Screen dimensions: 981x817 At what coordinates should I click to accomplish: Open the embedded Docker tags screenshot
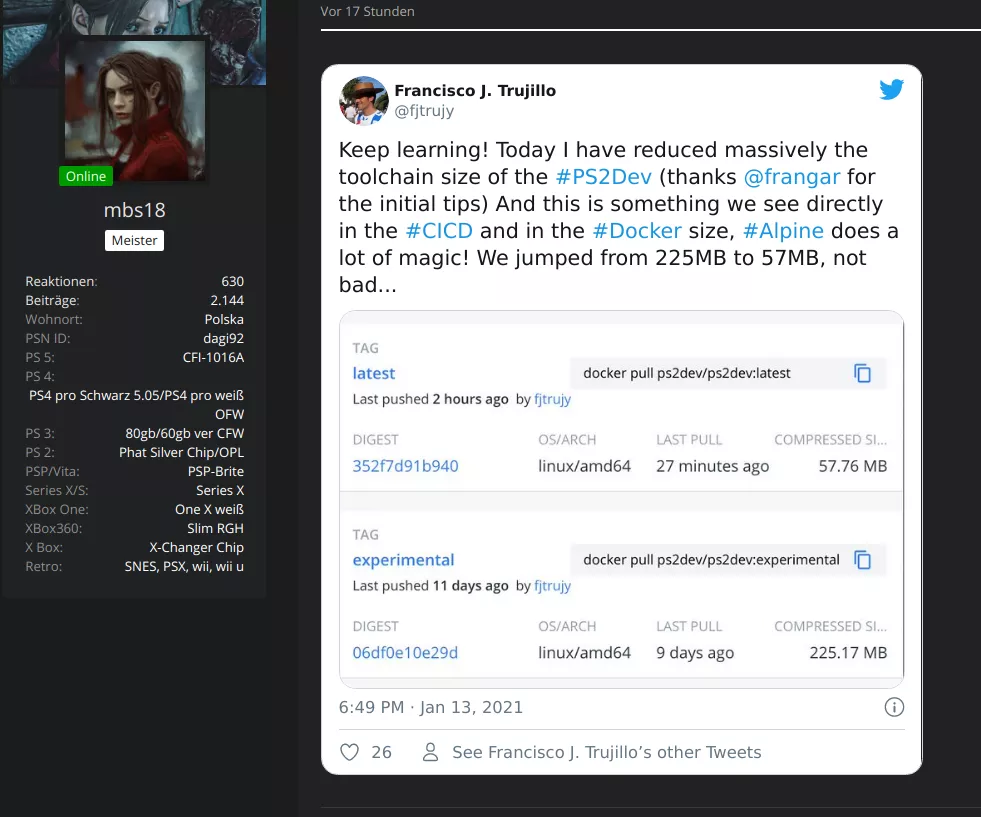[621, 498]
